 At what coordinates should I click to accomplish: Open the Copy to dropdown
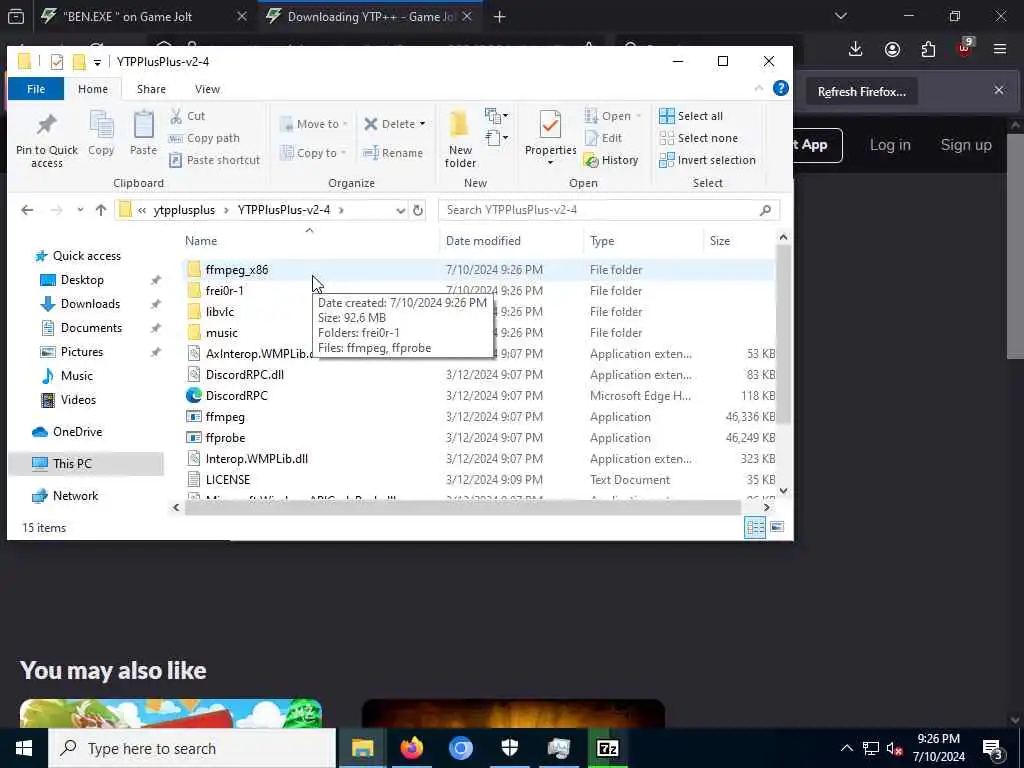point(313,153)
